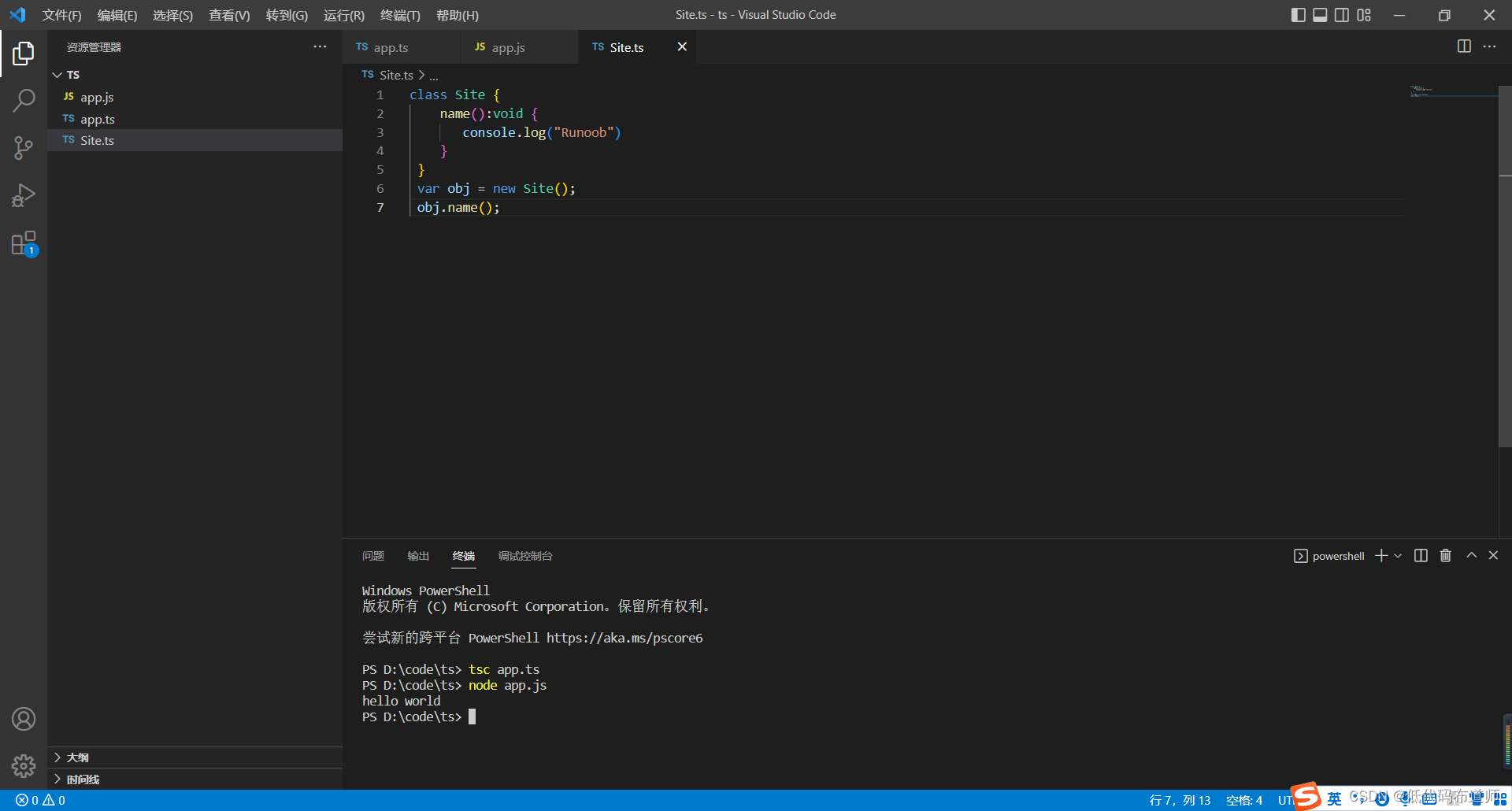
Task: Click Sogou input method S icon
Action: click(1306, 796)
